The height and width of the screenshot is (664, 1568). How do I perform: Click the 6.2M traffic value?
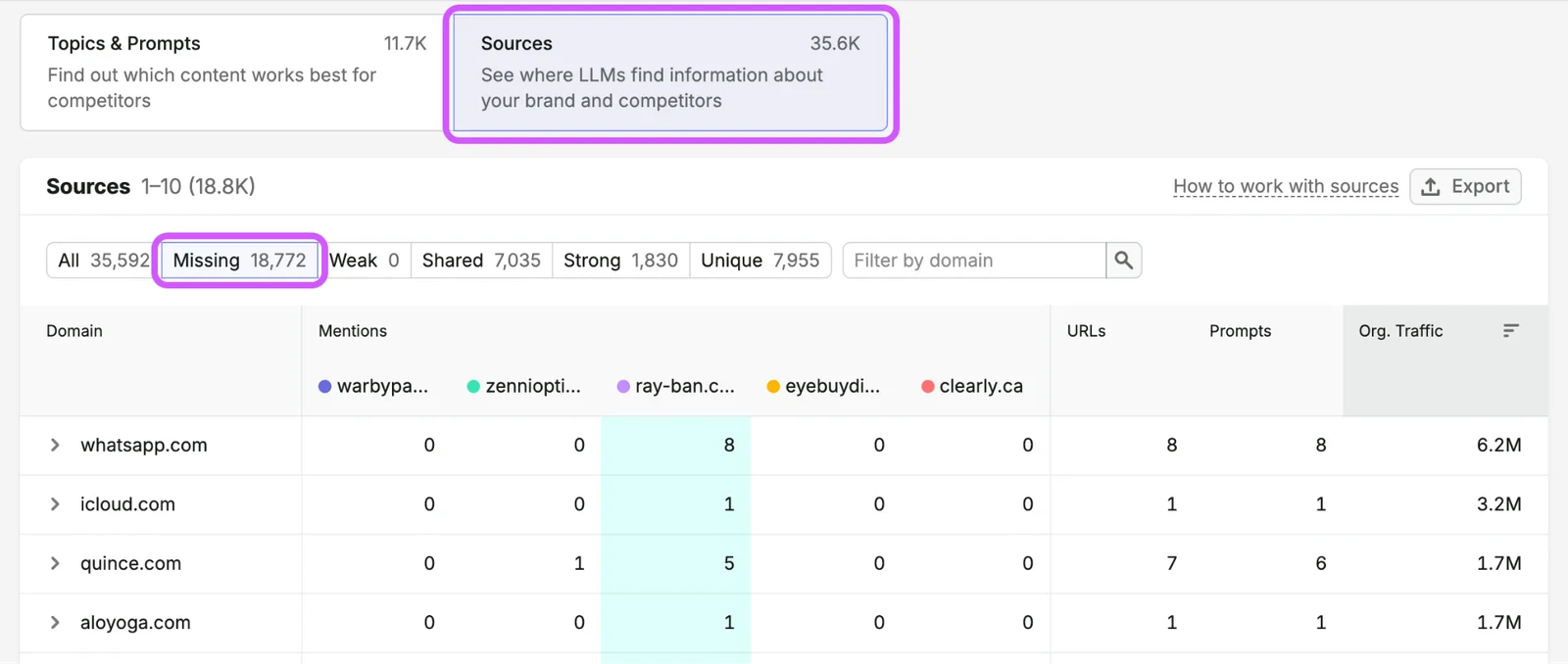[x=1498, y=445]
